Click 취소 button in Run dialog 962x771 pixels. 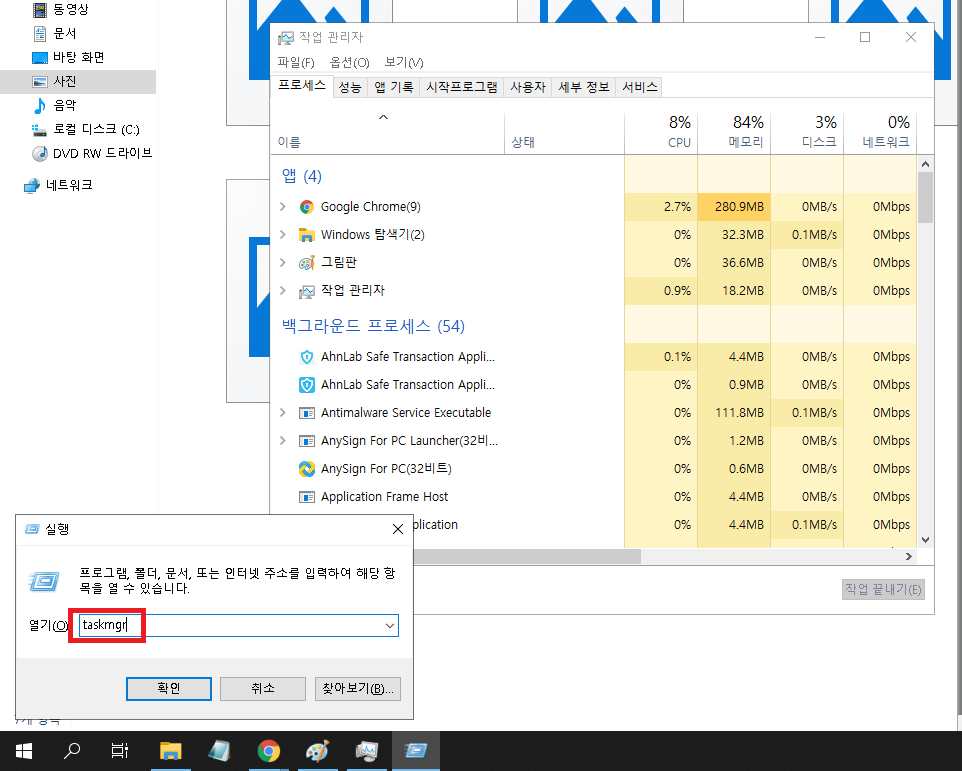tap(263, 689)
